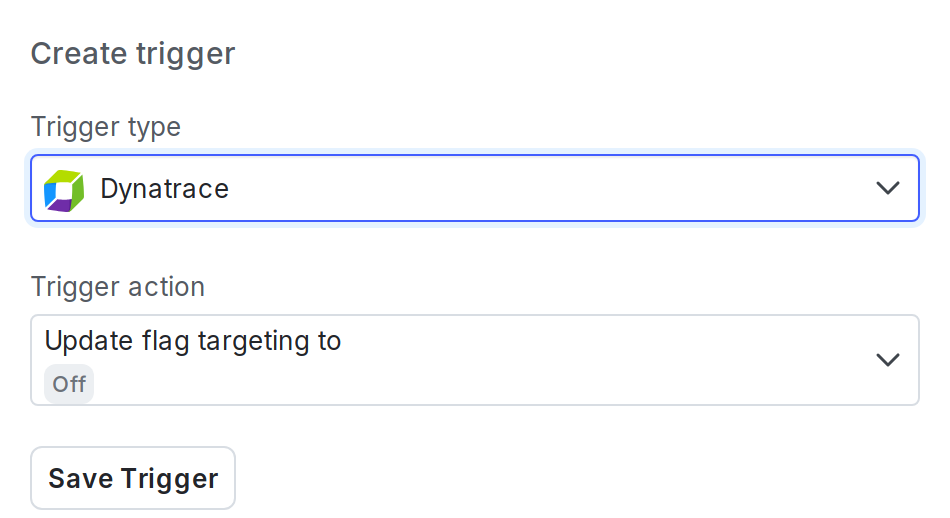Click the green-blue Dynatrace cube icon

65,189
